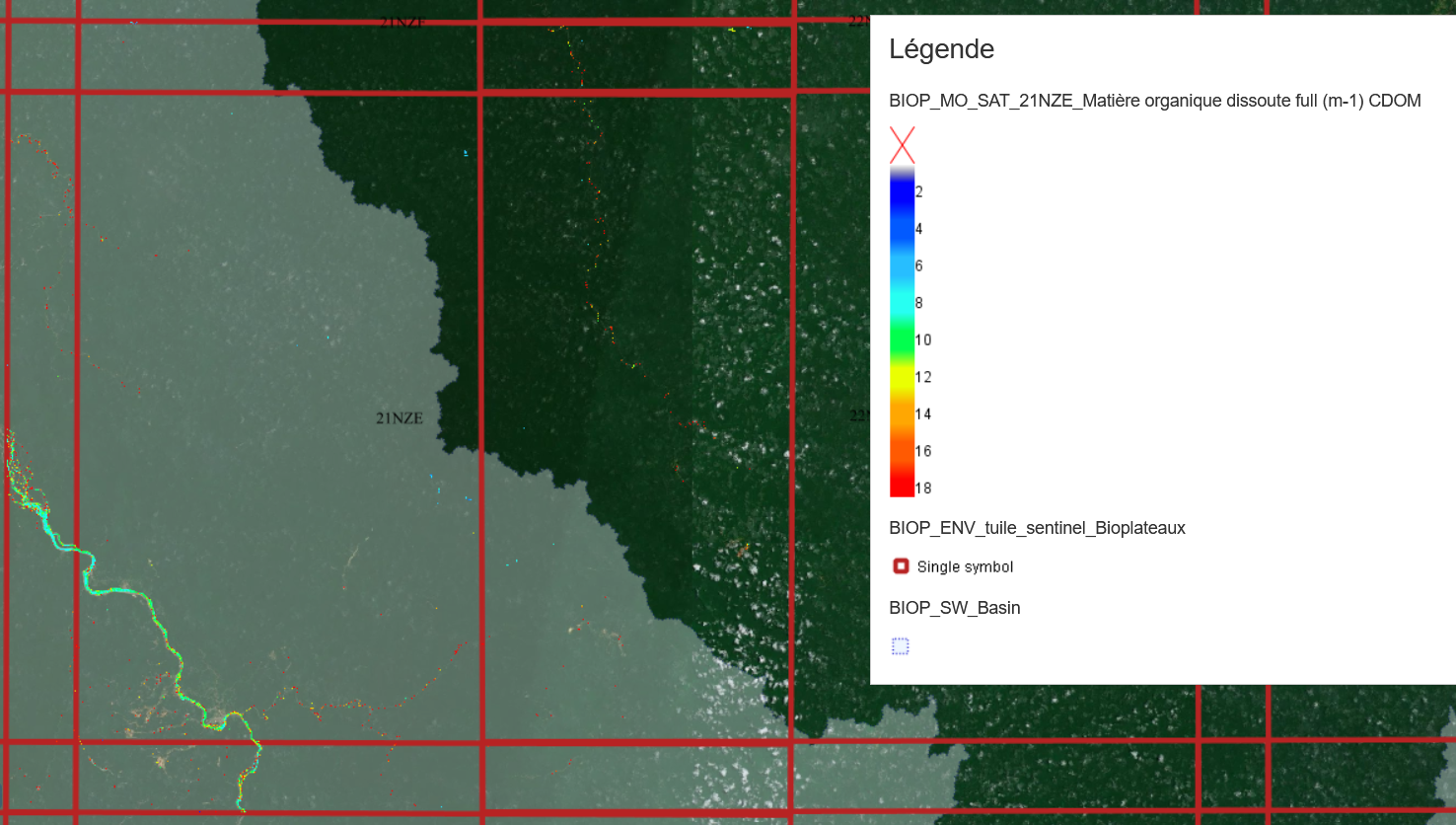1456x825 pixels.
Task: Click the legend scale label 4
Action: point(919,229)
